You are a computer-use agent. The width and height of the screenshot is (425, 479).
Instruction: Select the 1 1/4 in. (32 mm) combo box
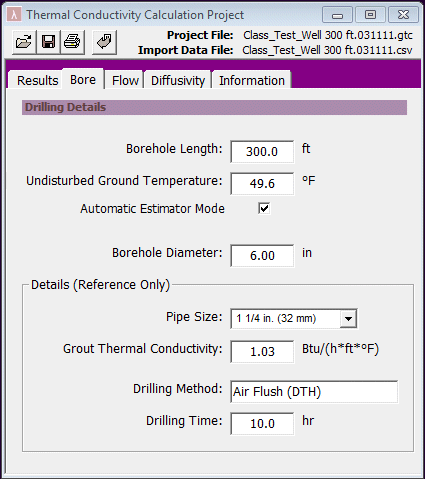pyautogui.click(x=294, y=319)
